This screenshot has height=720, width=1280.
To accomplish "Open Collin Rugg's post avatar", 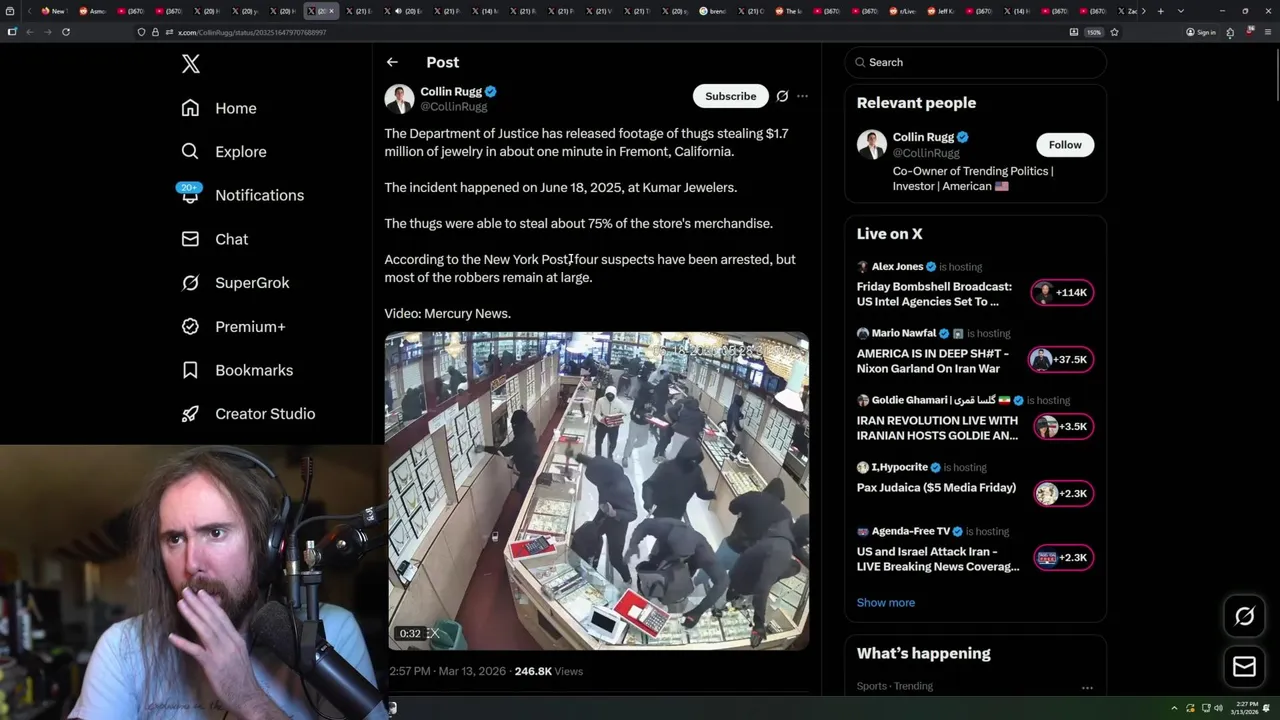I will pyautogui.click(x=399, y=98).
